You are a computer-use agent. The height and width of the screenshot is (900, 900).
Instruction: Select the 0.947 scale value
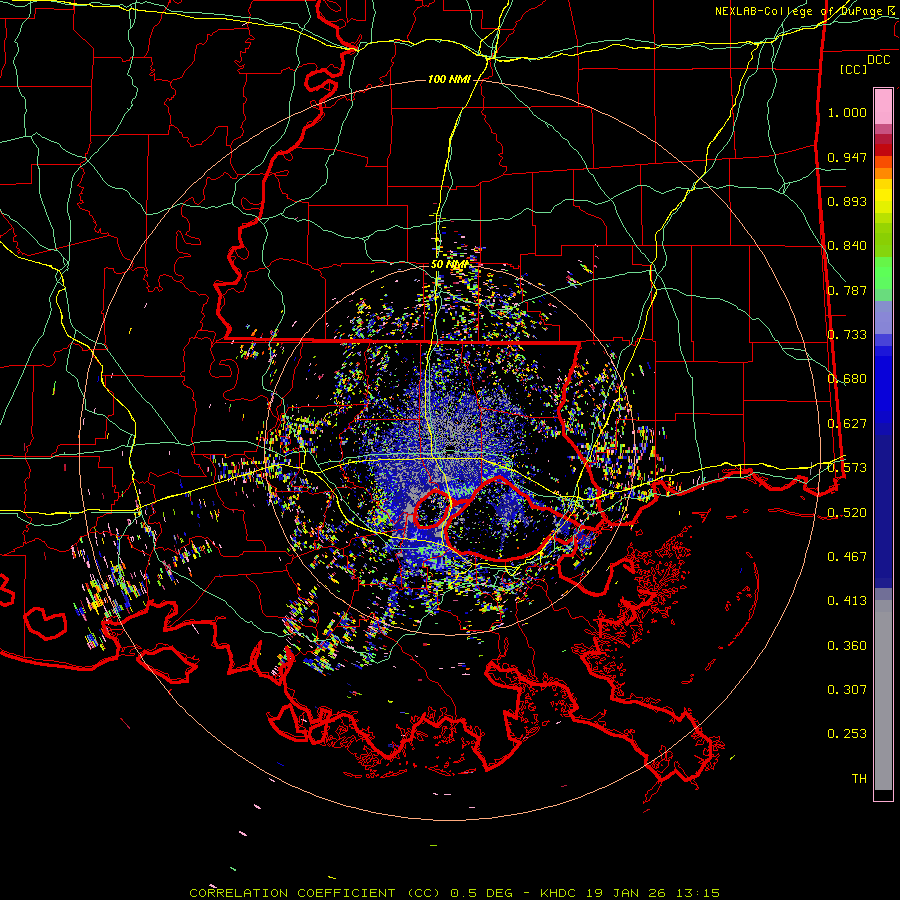pyautogui.click(x=847, y=157)
